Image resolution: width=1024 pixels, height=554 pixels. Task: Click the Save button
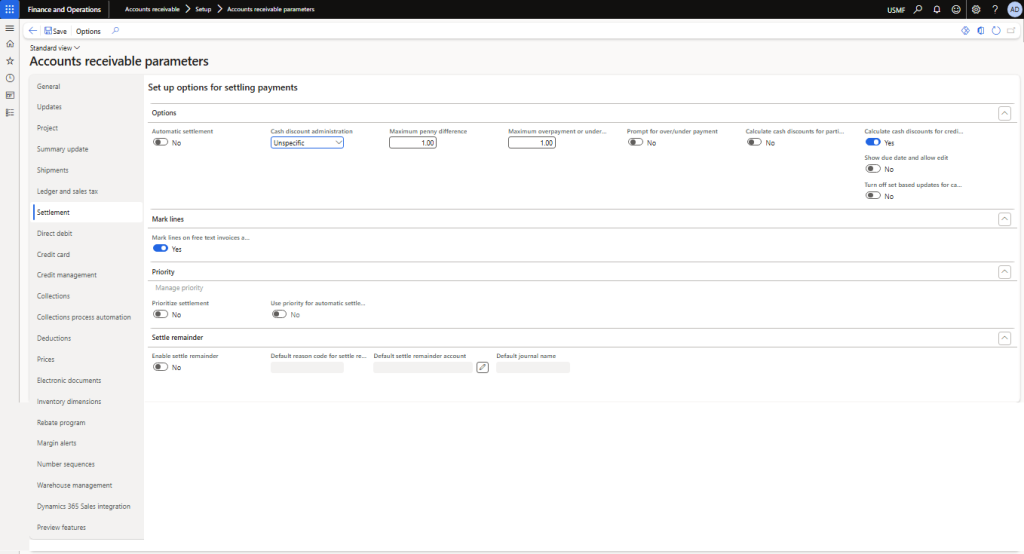pos(56,31)
